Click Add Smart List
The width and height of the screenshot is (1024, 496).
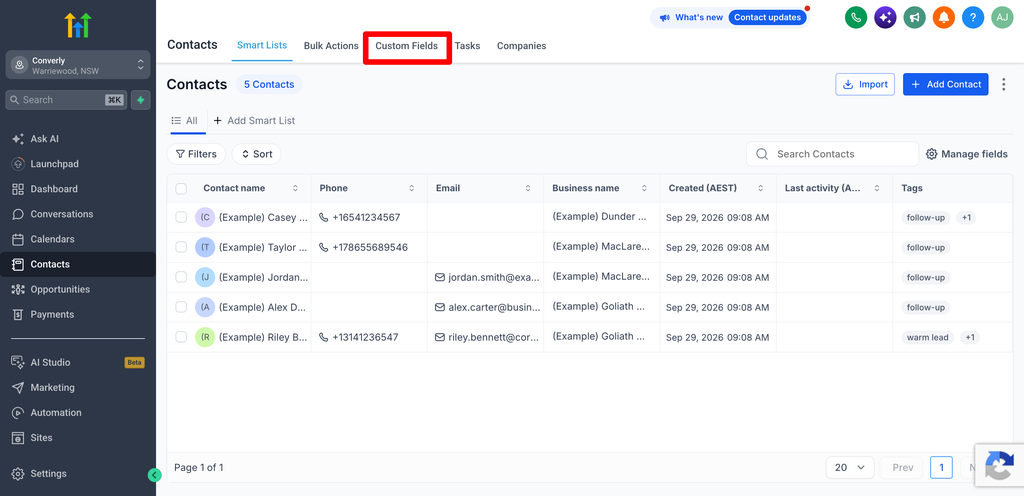pyautogui.click(x=254, y=121)
